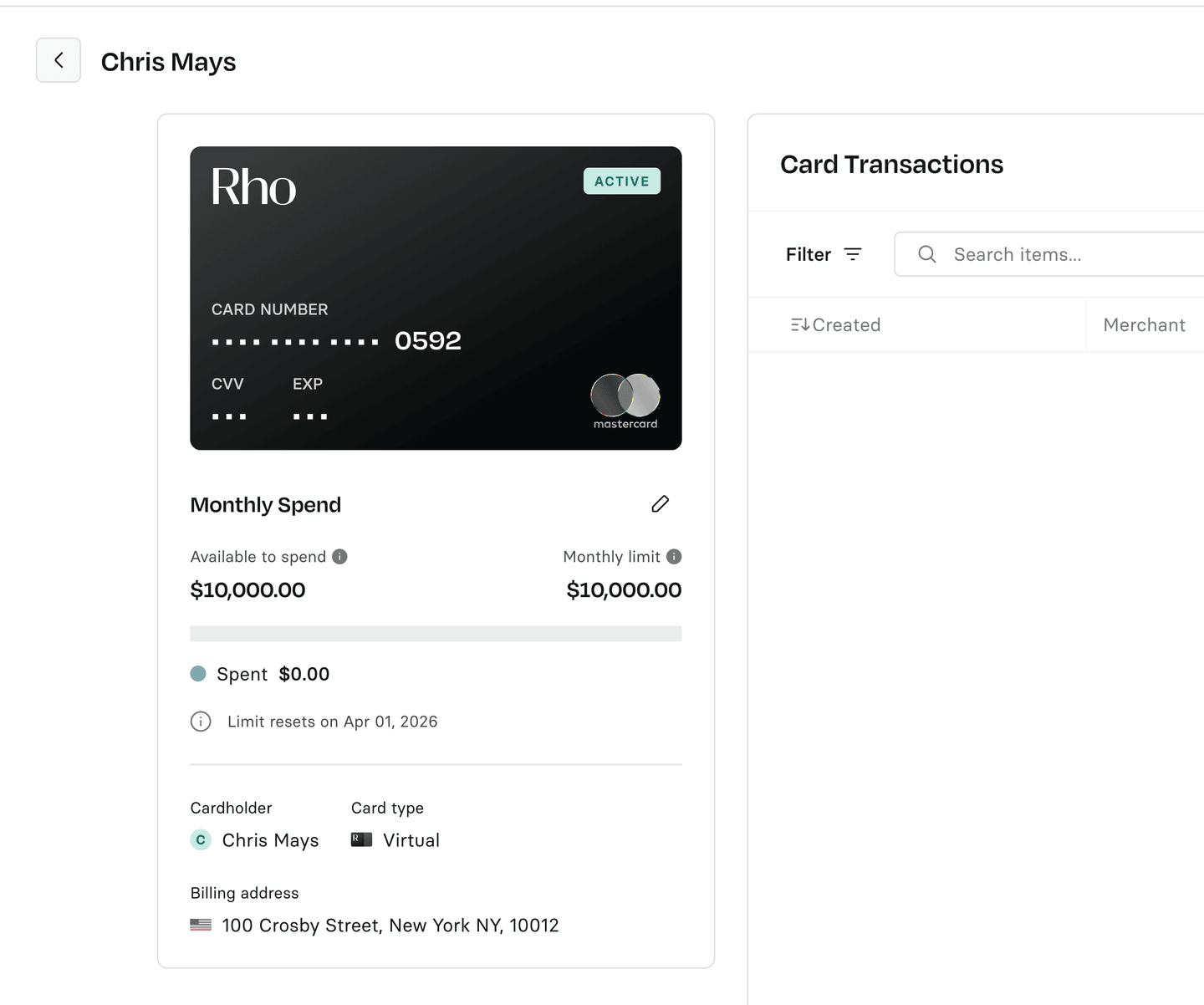Click the US flag by billing address
Viewport: 1204px width, 1005px height.
click(x=201, y=925)
